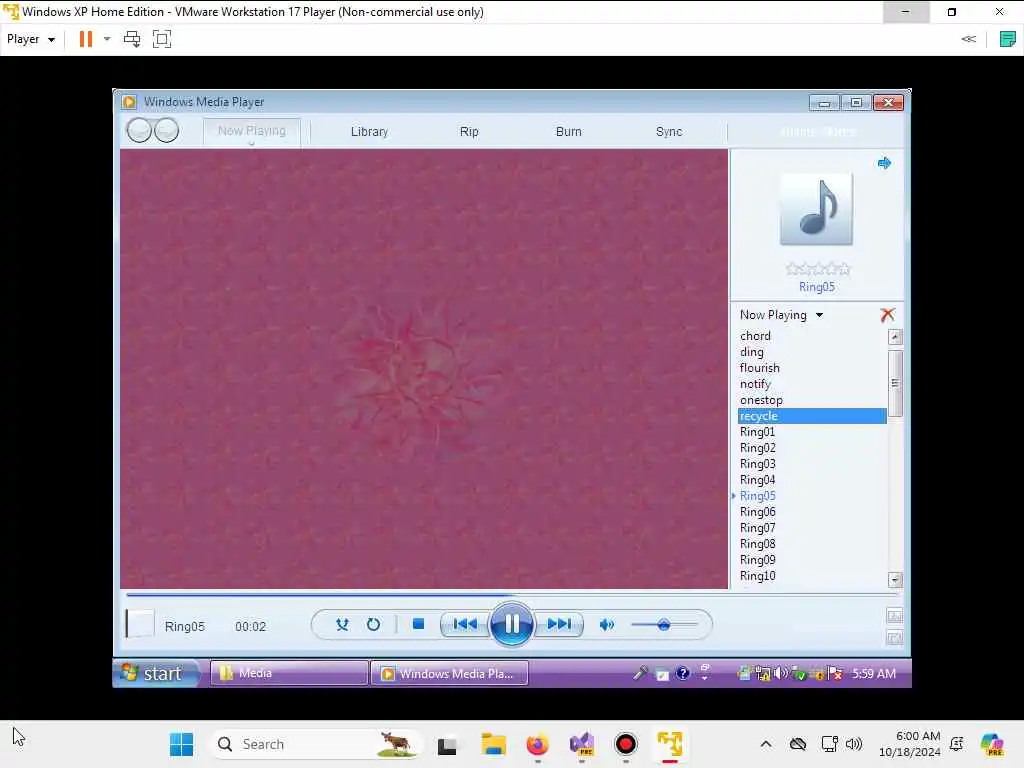Select 'Ring09' in the playlist
The width and height of the screenshot is (1024, 768).
[x=758, y=560]
